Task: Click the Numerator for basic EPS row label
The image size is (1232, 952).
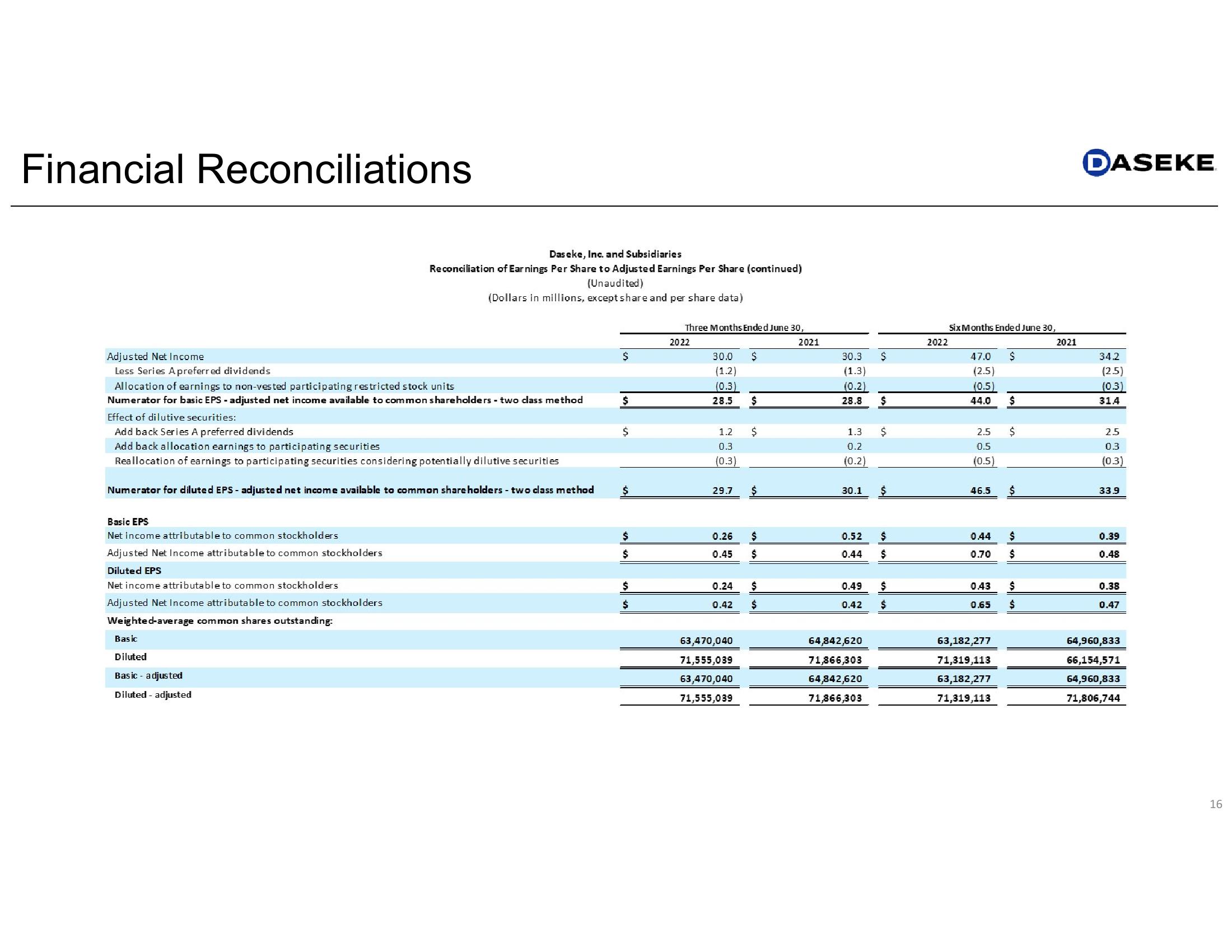Action: (x=344, y=400)
